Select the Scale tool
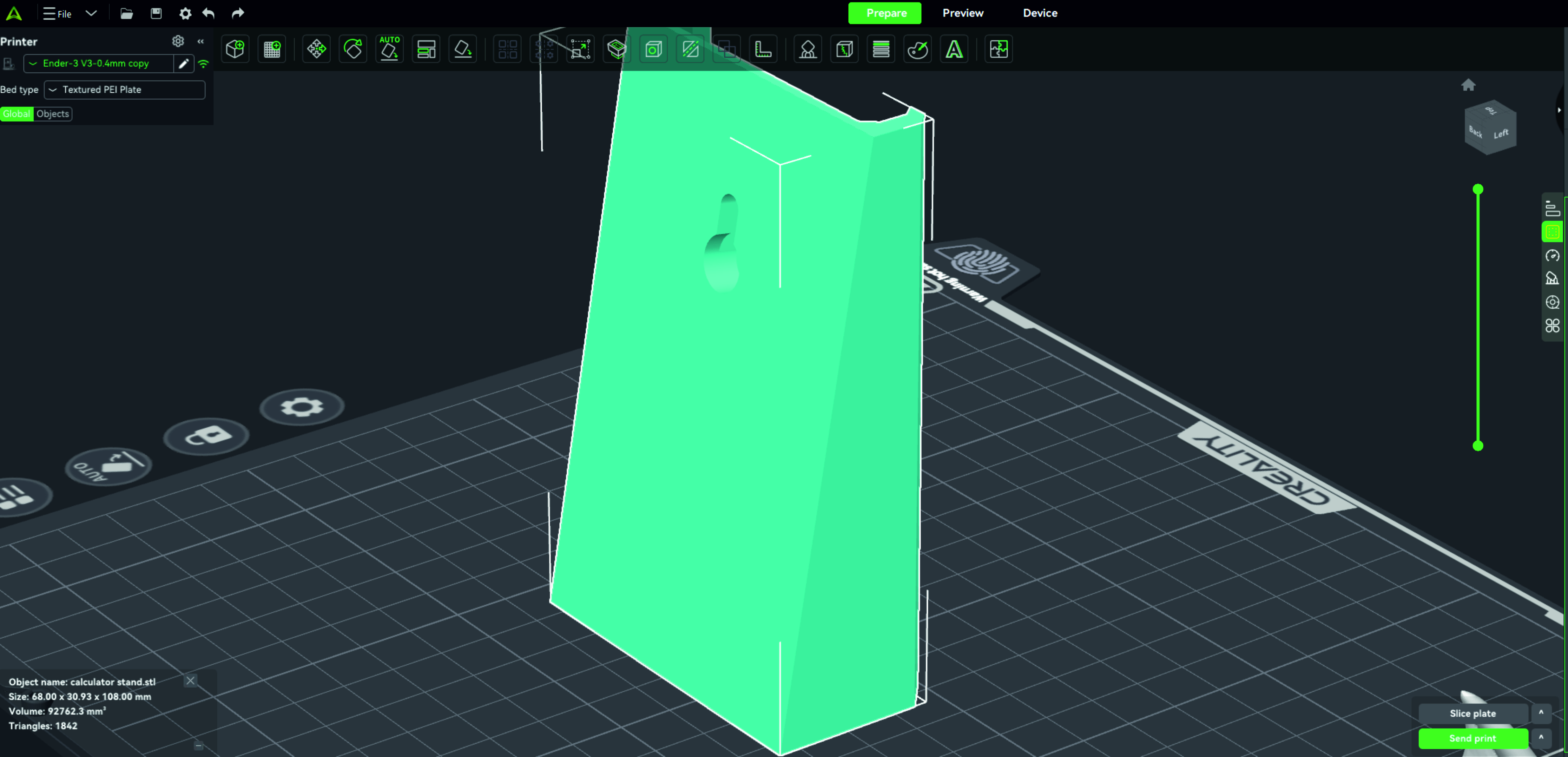 tap(580, 49)
